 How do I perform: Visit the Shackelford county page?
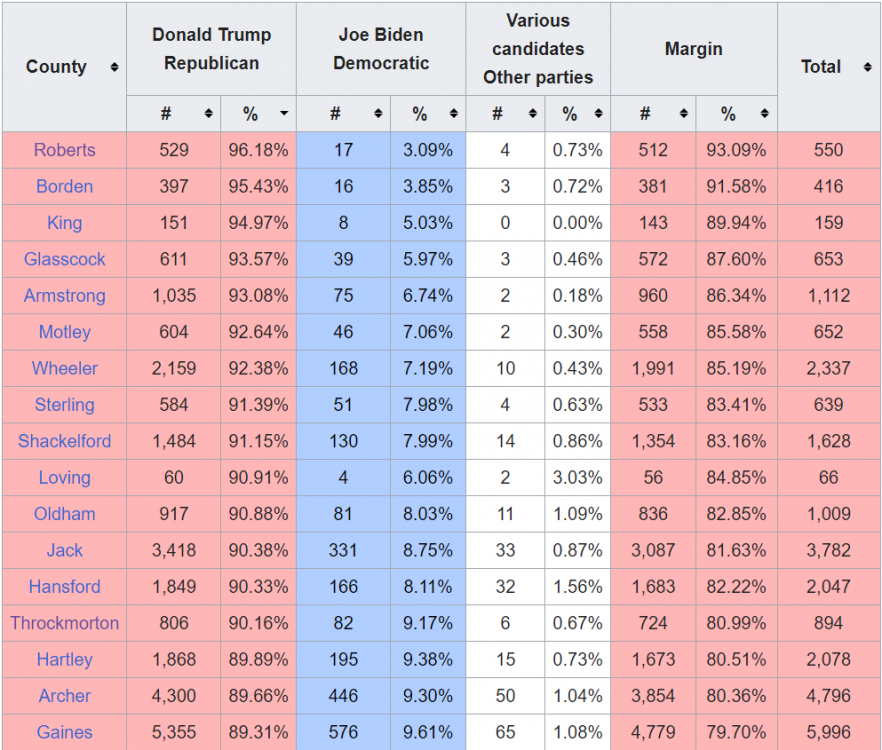[x=64, y=441]
